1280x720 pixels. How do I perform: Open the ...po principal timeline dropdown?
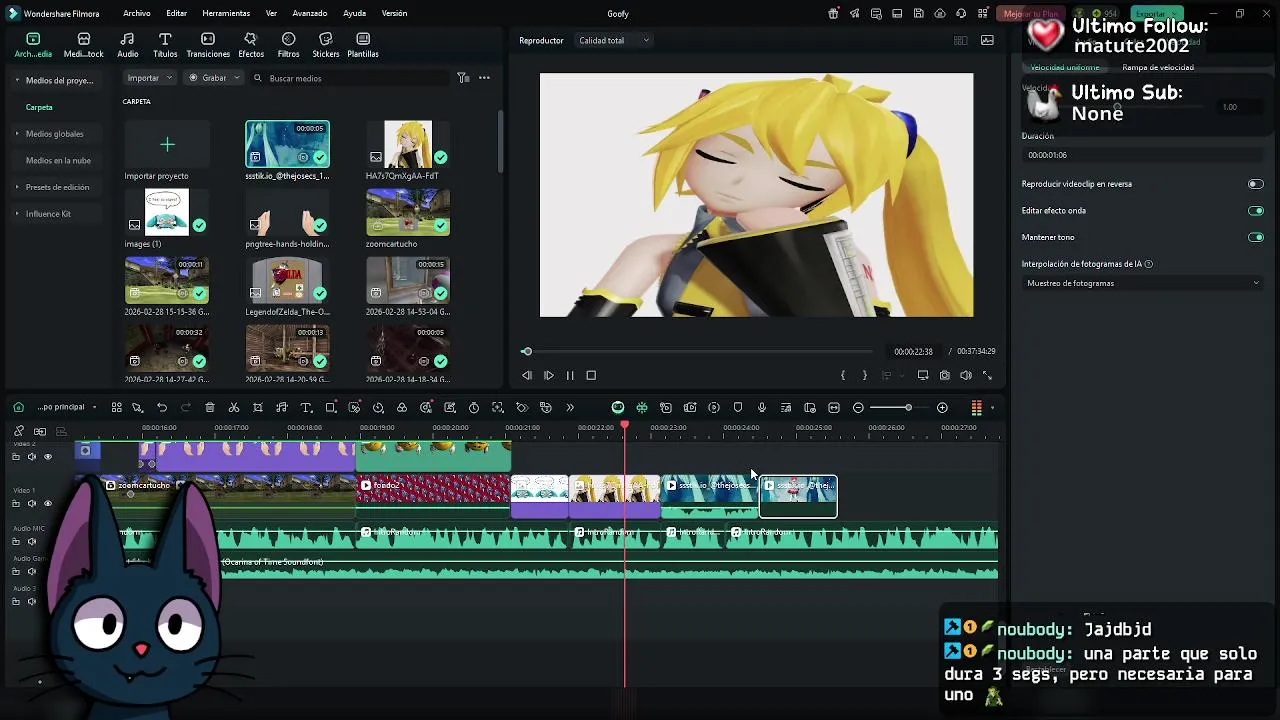66,408
